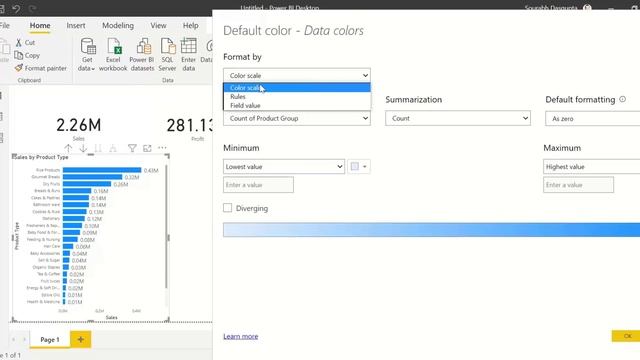Click the top 0.43M sales bar
Image resolution: width=640 pixels, height=360 pixels.
coord(102,170)
